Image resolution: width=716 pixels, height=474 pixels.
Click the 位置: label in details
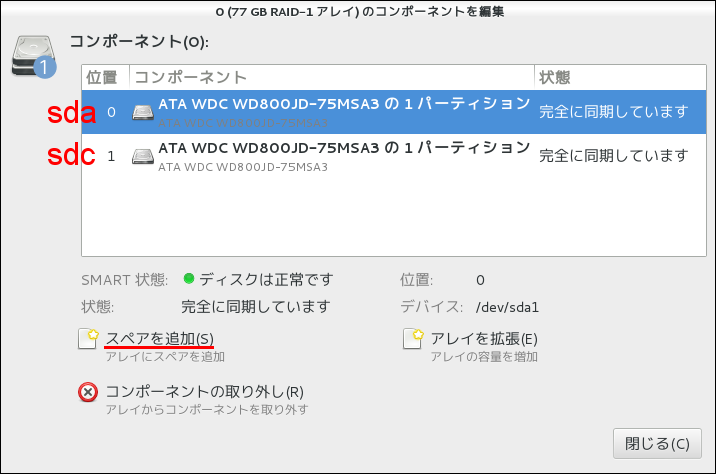click(x=416, y=279)
